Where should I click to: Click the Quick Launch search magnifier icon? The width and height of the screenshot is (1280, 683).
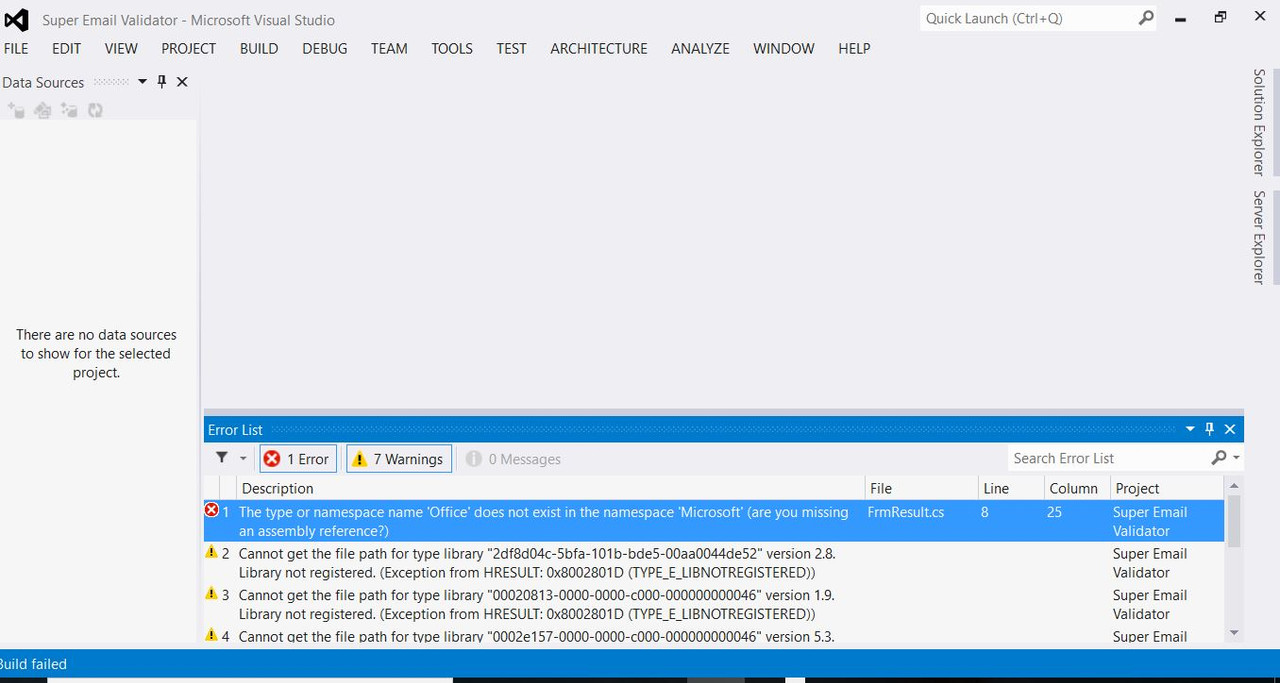click(x=1146, y=18)
